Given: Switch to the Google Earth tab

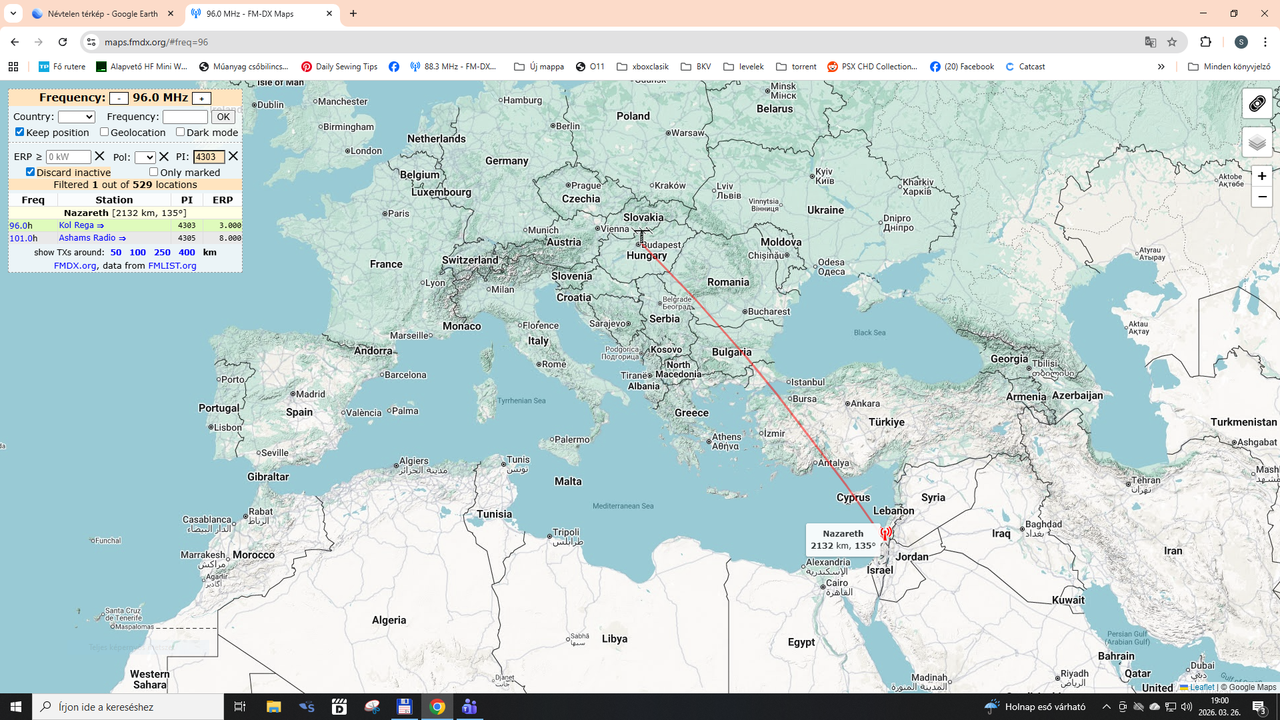Looking at the screenshot, I should click(101, 14).
